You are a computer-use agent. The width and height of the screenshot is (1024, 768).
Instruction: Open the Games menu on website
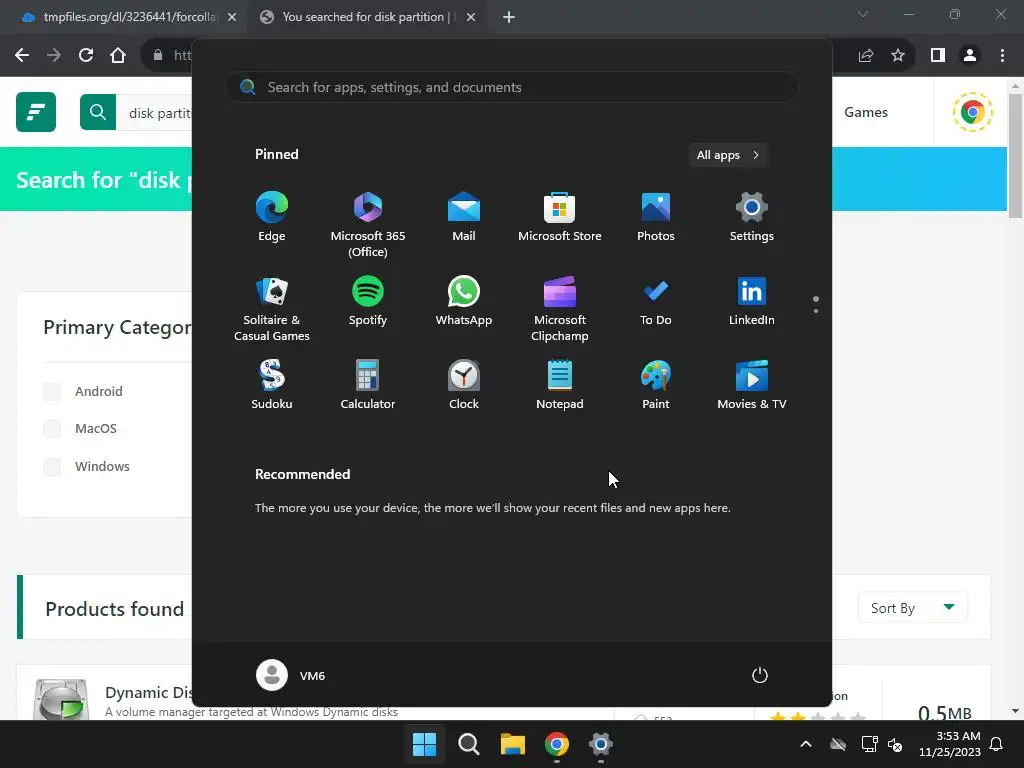(x=866, y=112)
